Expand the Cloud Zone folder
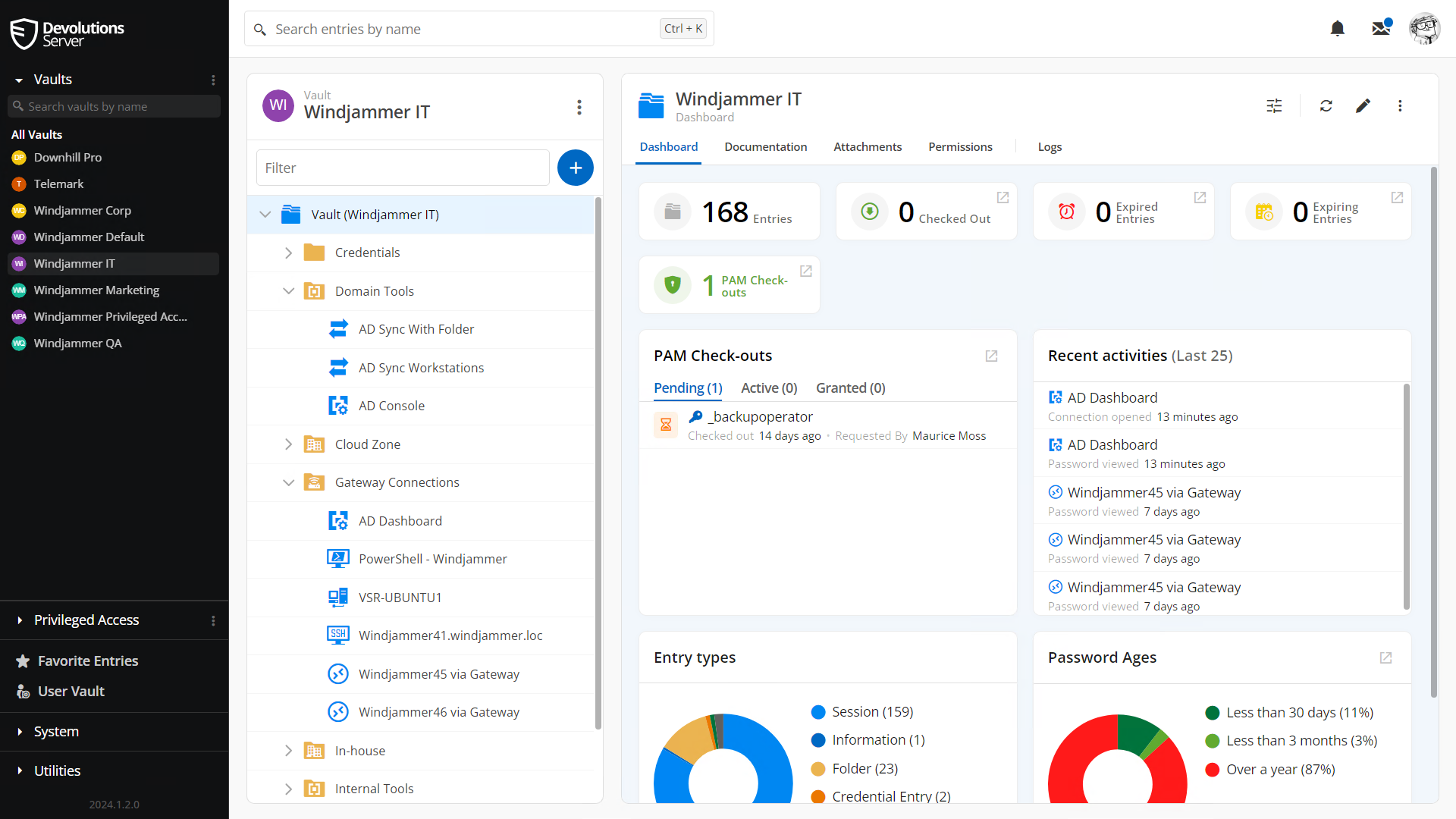This screenshot has height=819, width=1456. pyautogui.click(x=288, y=444)
